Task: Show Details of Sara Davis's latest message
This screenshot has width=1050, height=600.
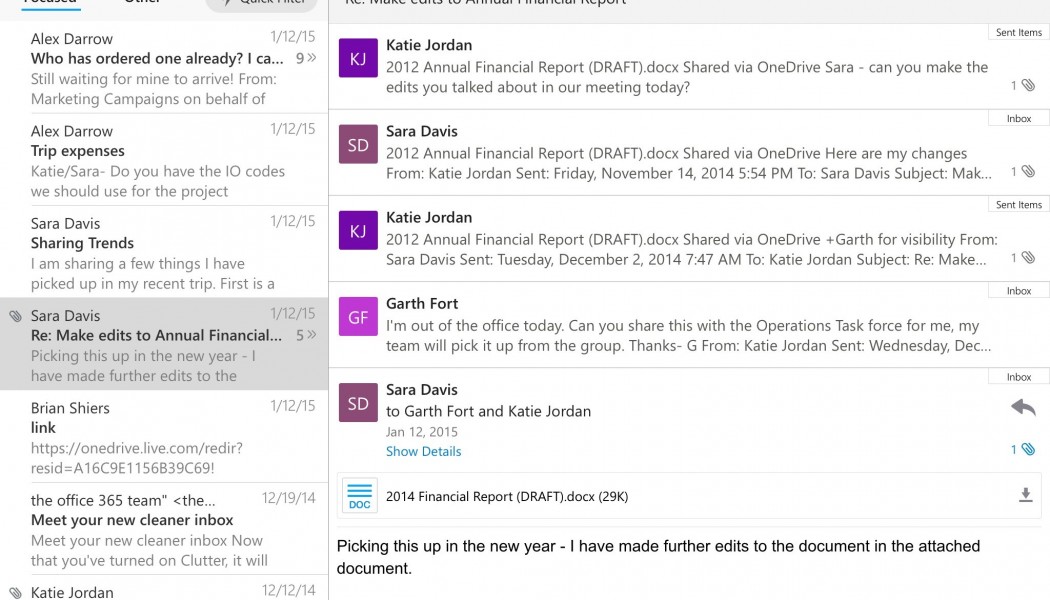Action: coord(423,451)
